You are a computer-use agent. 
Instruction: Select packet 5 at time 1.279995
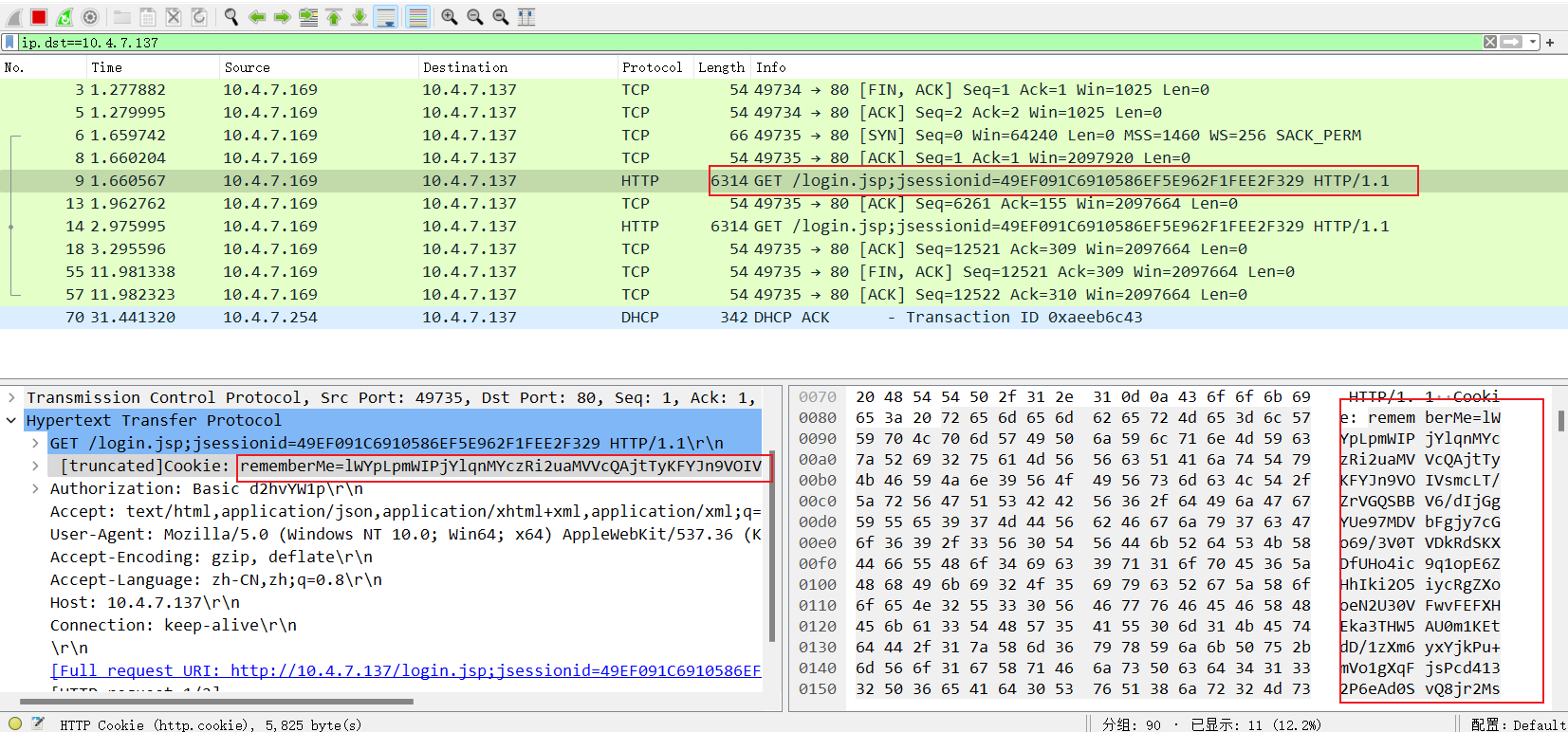tap(784, 113)
